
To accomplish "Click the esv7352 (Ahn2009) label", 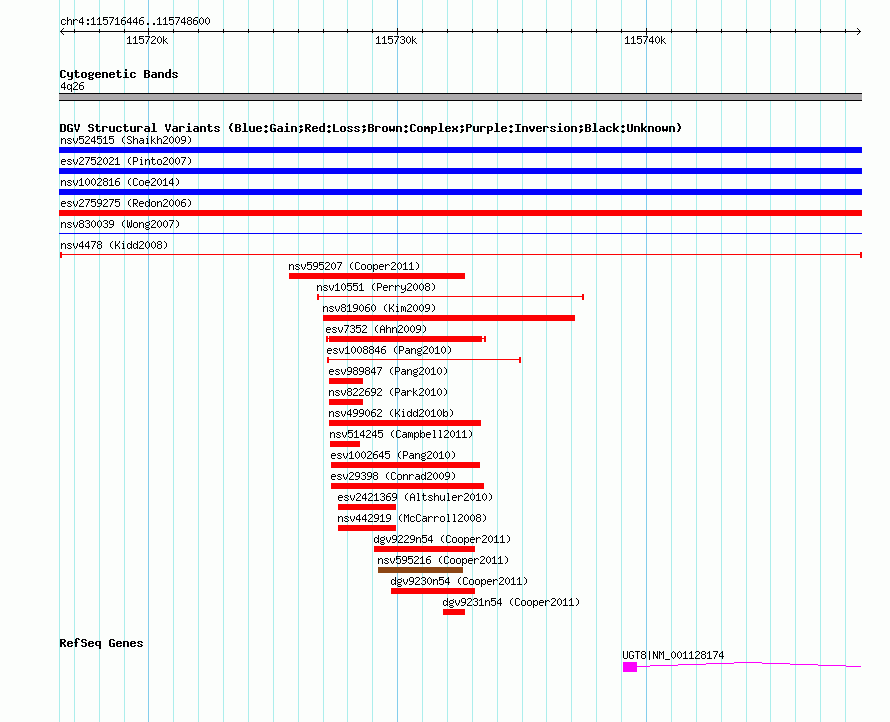I will point(376,329).
